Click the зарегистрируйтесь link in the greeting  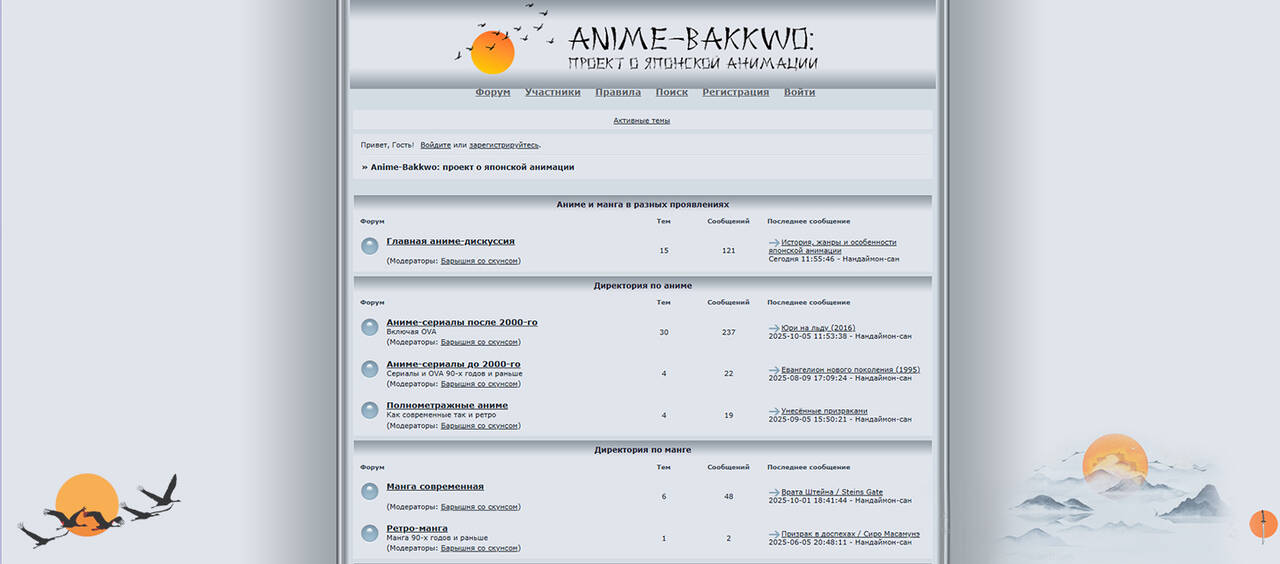(504, 145)
